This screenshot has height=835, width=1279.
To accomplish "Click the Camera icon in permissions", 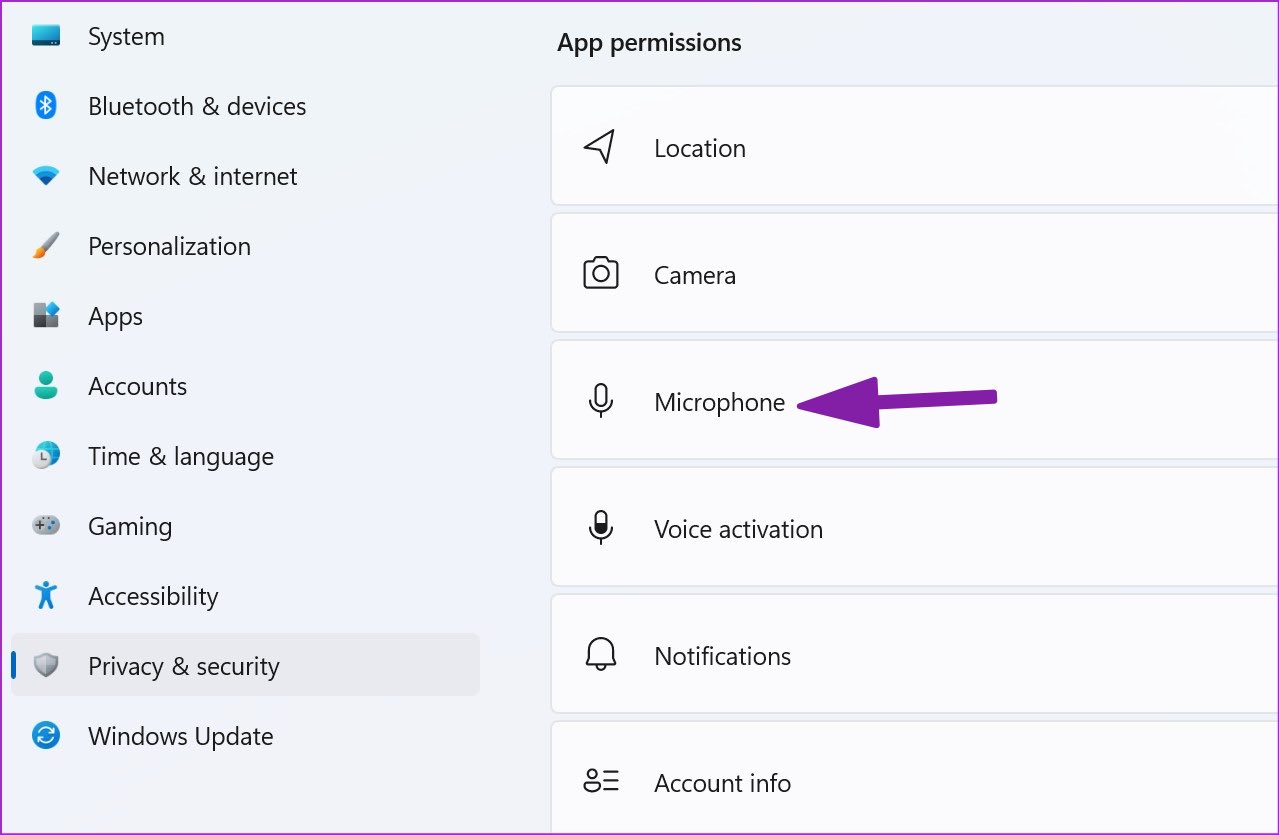I will tap(600, 274).
